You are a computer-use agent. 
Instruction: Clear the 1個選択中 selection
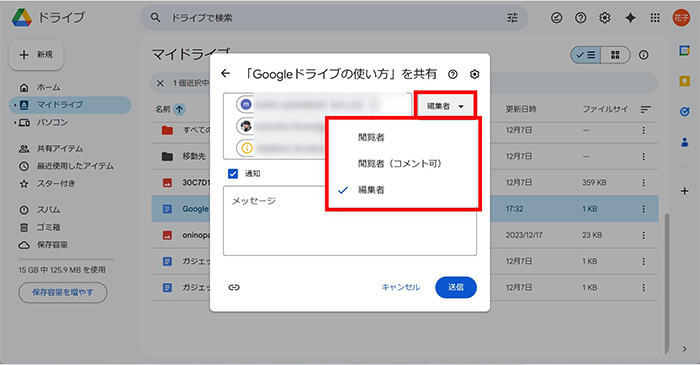[160, 83]
